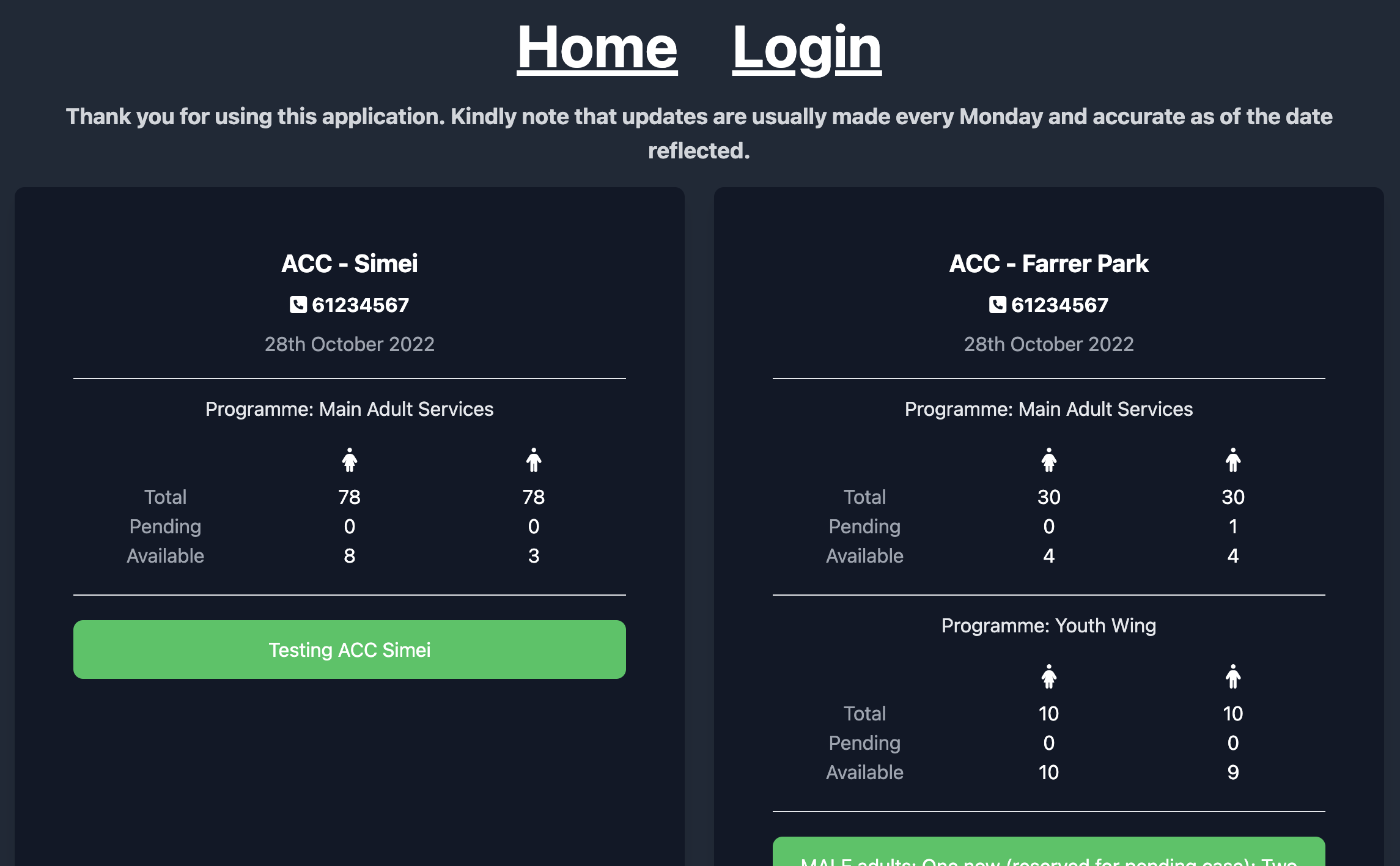1400x866 pixels.
Task: Click the phone icon under ACC - Farrer Park
Action: 997,305
